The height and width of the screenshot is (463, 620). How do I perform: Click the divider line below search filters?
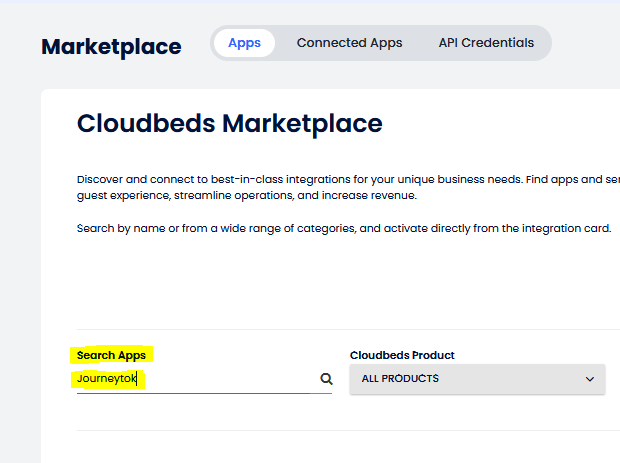click(340, 430)
